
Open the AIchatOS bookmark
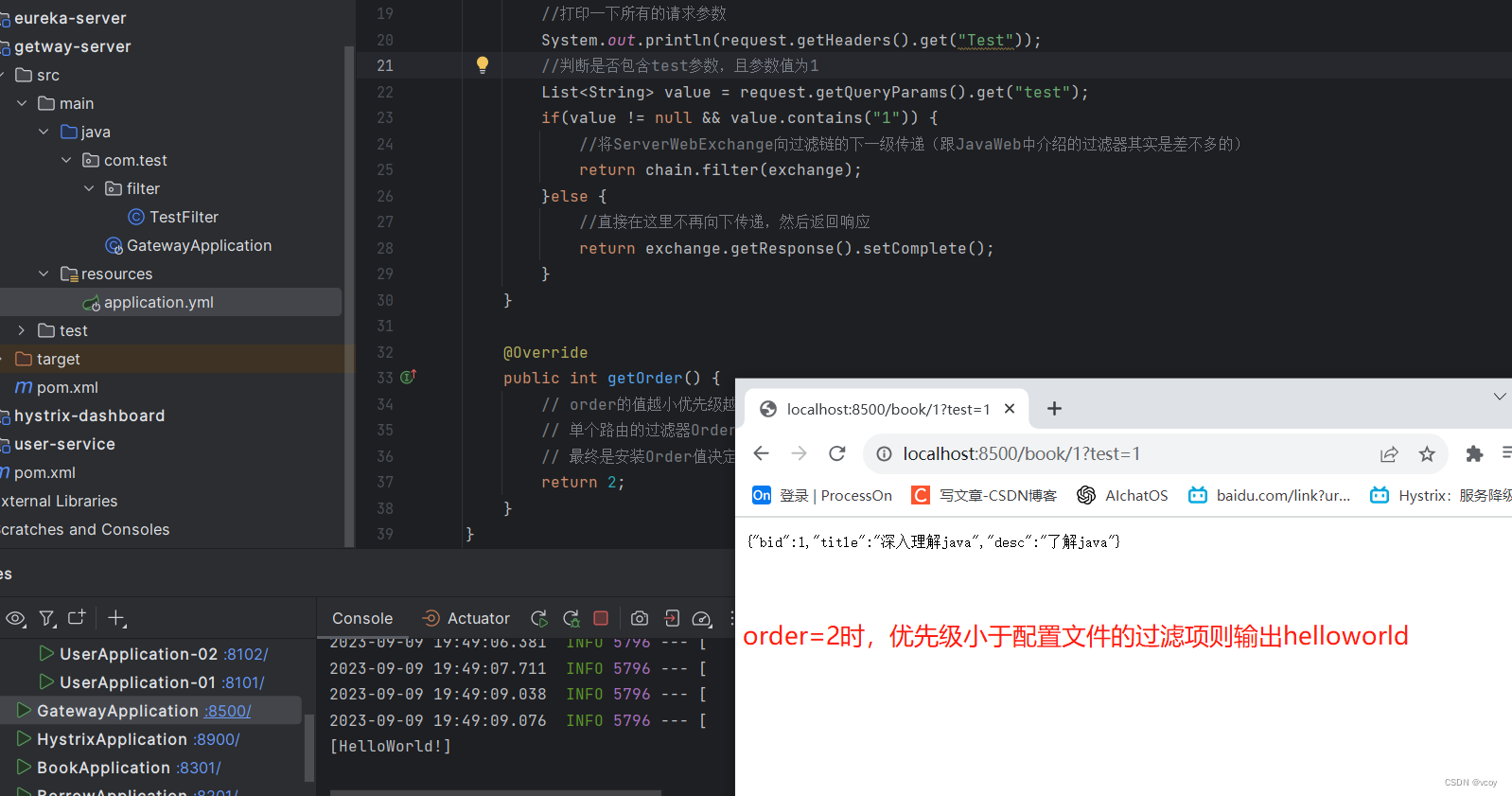1122,495
